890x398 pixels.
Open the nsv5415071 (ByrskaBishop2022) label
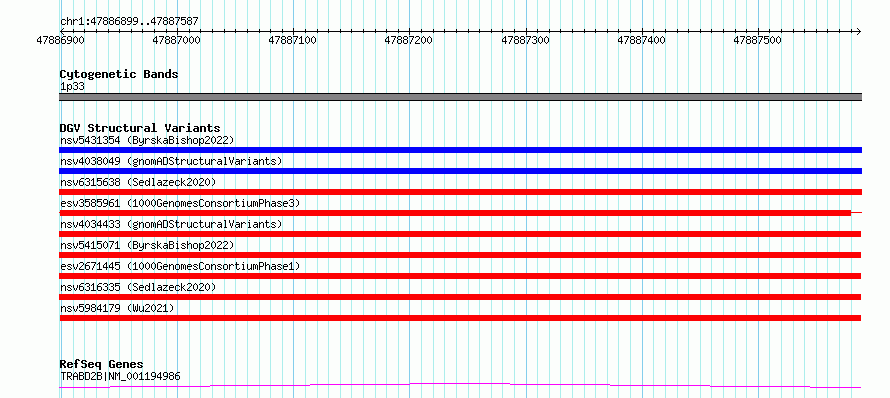[146, 245]
